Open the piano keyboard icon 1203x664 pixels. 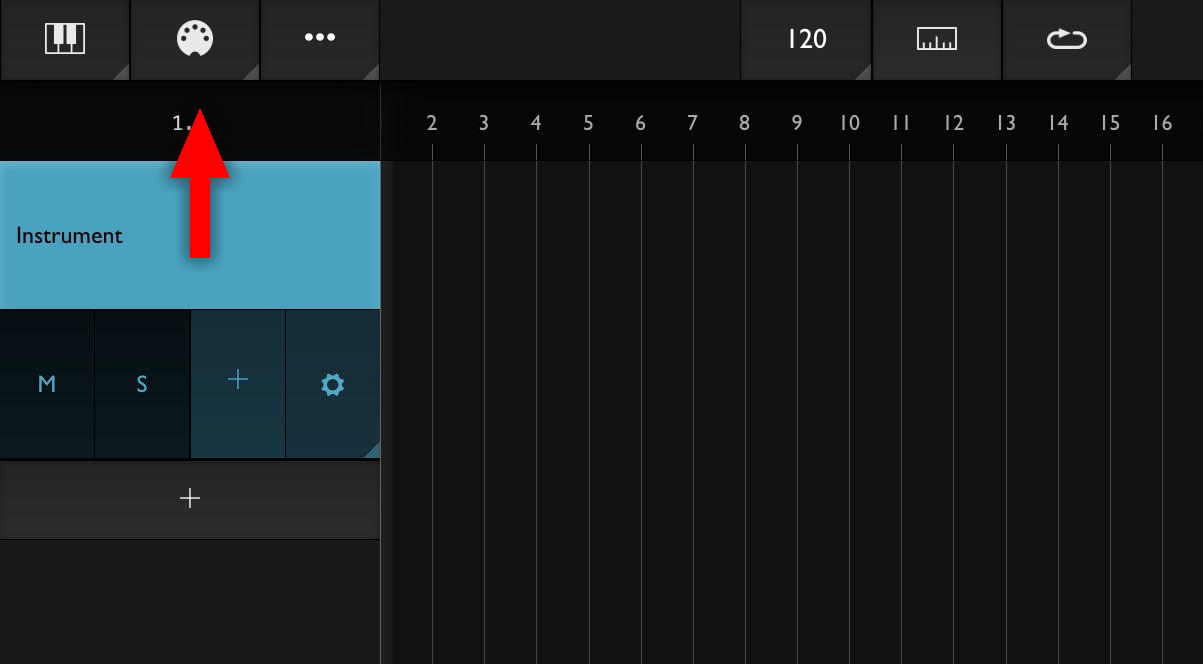click(65, 39)
